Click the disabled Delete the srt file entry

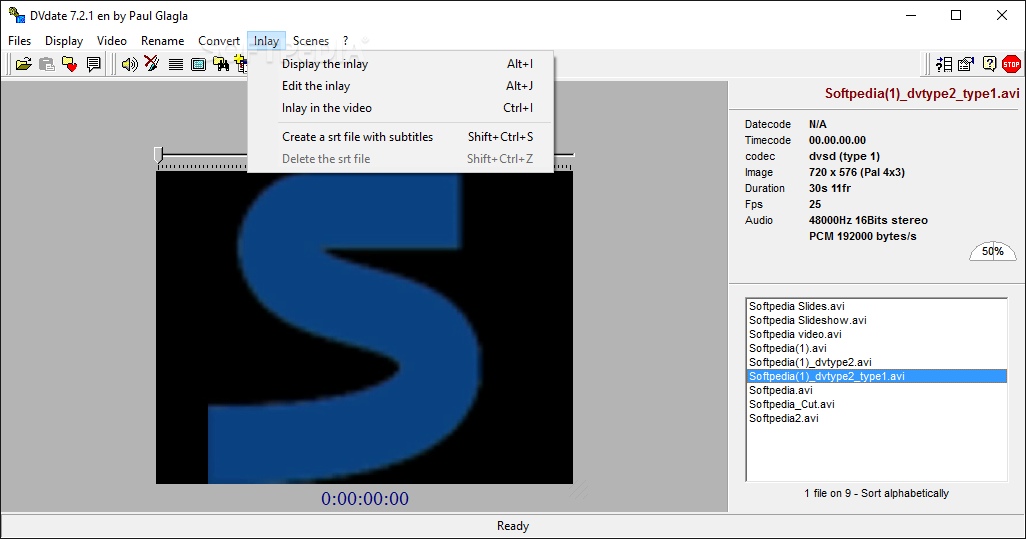click(x=400, y=159)
